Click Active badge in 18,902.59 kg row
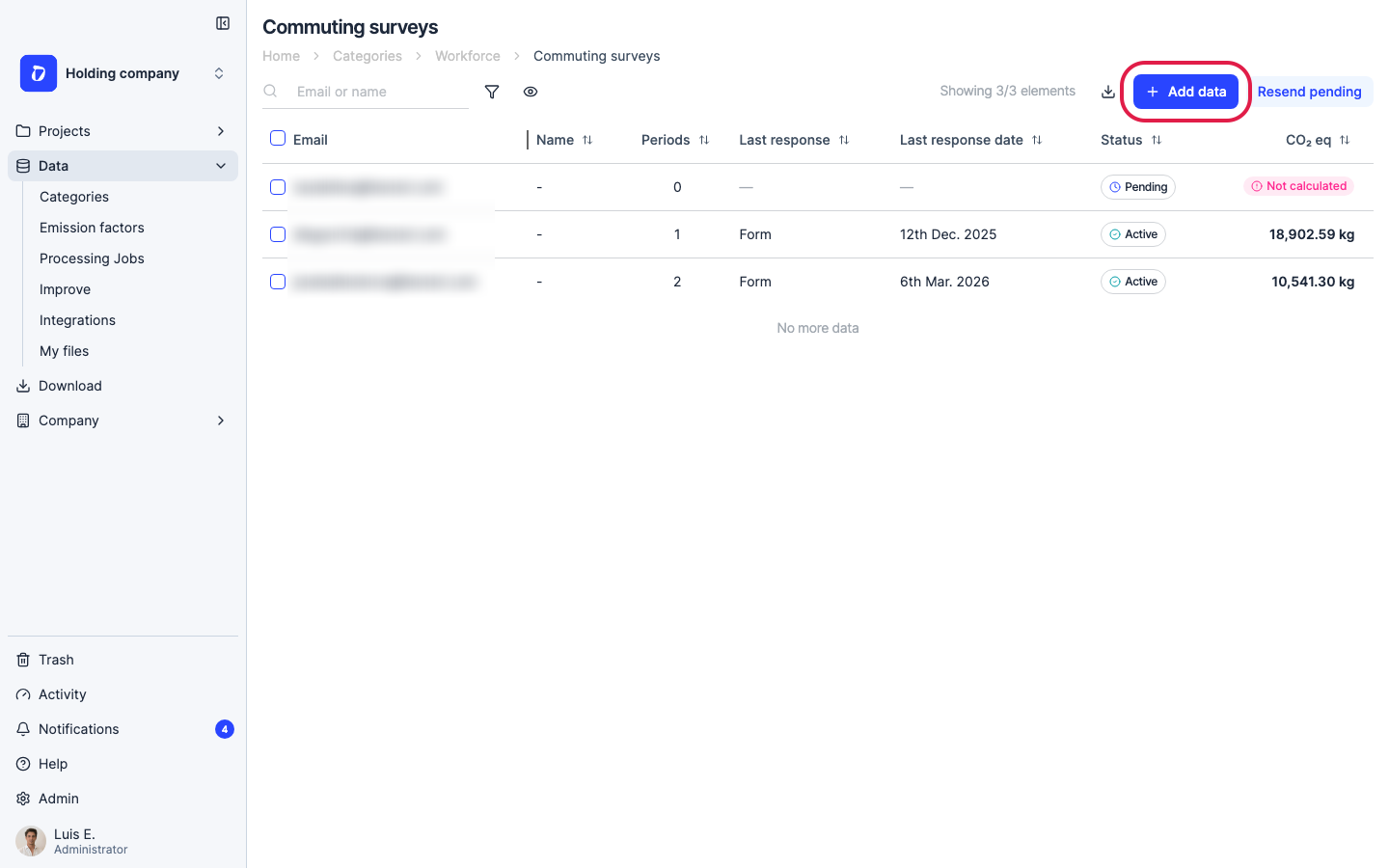Image resolution: width=1389 pixels, height=868 pixels. coord(1133,234)
